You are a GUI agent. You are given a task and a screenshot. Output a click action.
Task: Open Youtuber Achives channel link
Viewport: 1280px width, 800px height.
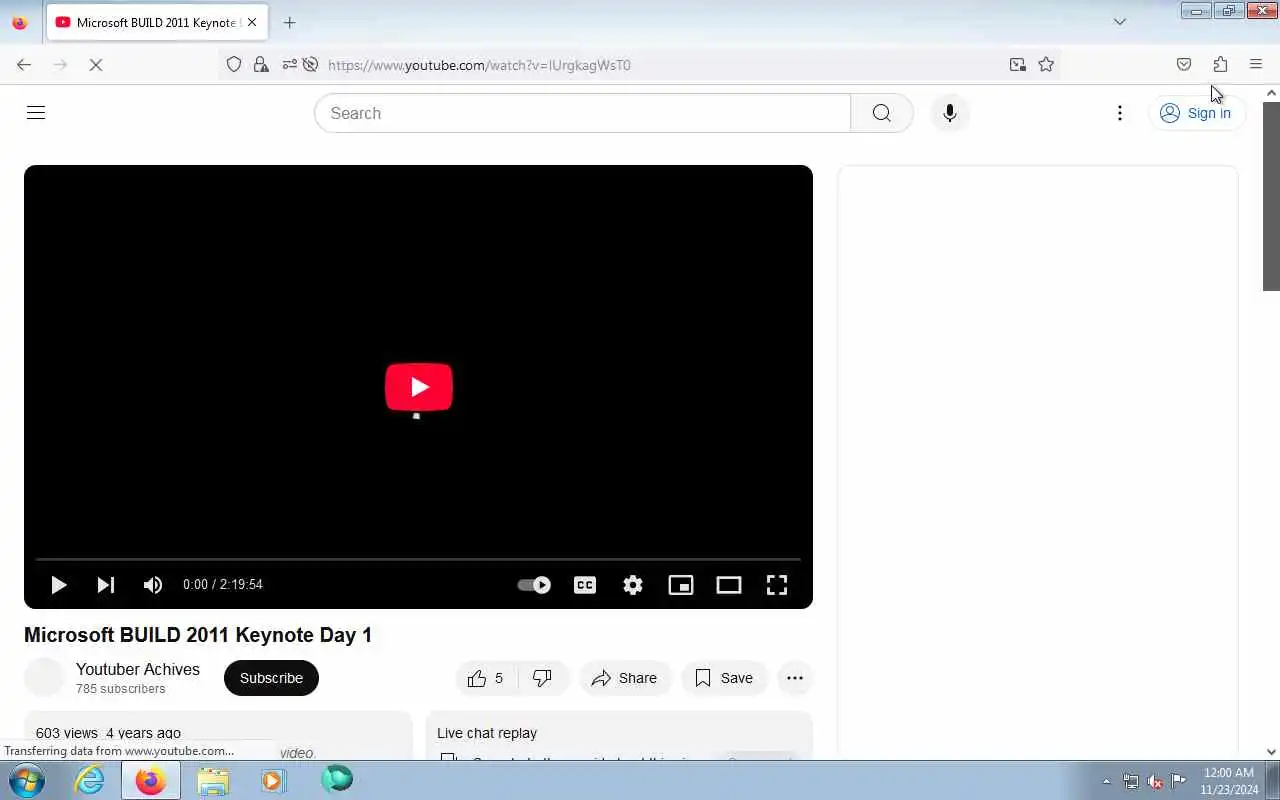click(138, 669)
